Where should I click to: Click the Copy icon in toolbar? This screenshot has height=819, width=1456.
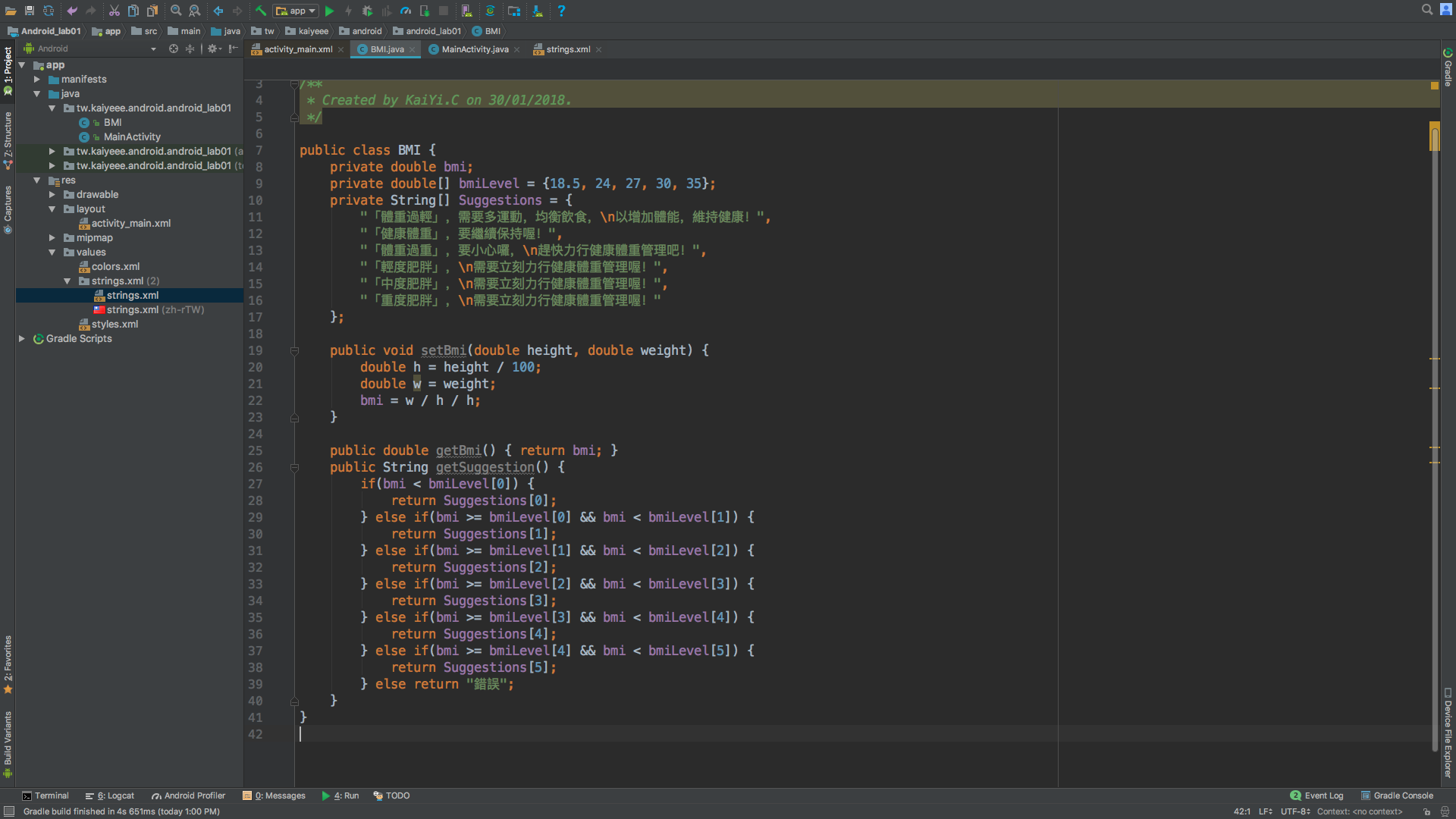(133, 11)
